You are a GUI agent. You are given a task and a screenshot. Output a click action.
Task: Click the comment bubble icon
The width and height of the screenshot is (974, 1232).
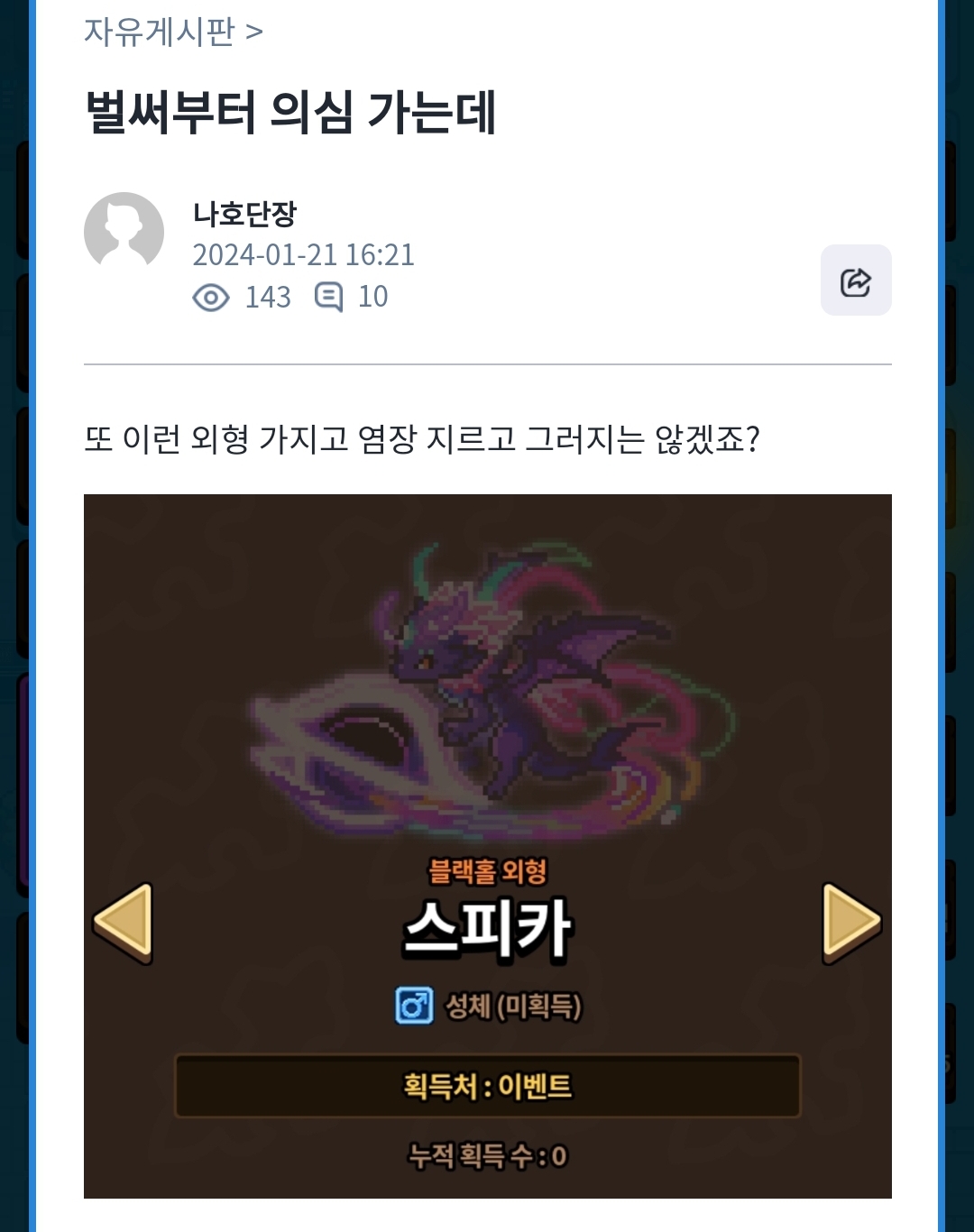point(329,297)
